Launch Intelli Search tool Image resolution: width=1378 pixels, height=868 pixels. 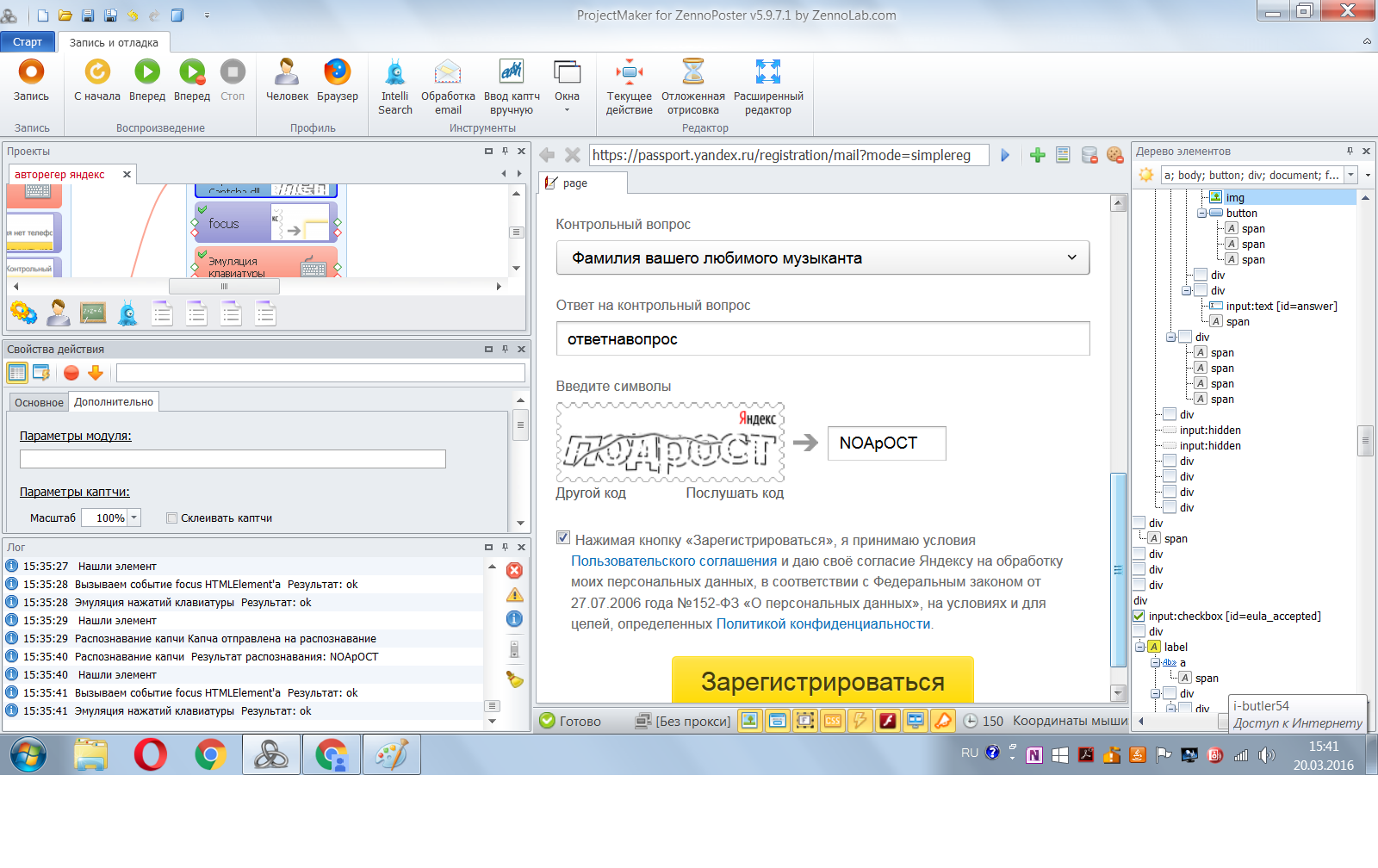click(x=395, y=86)
